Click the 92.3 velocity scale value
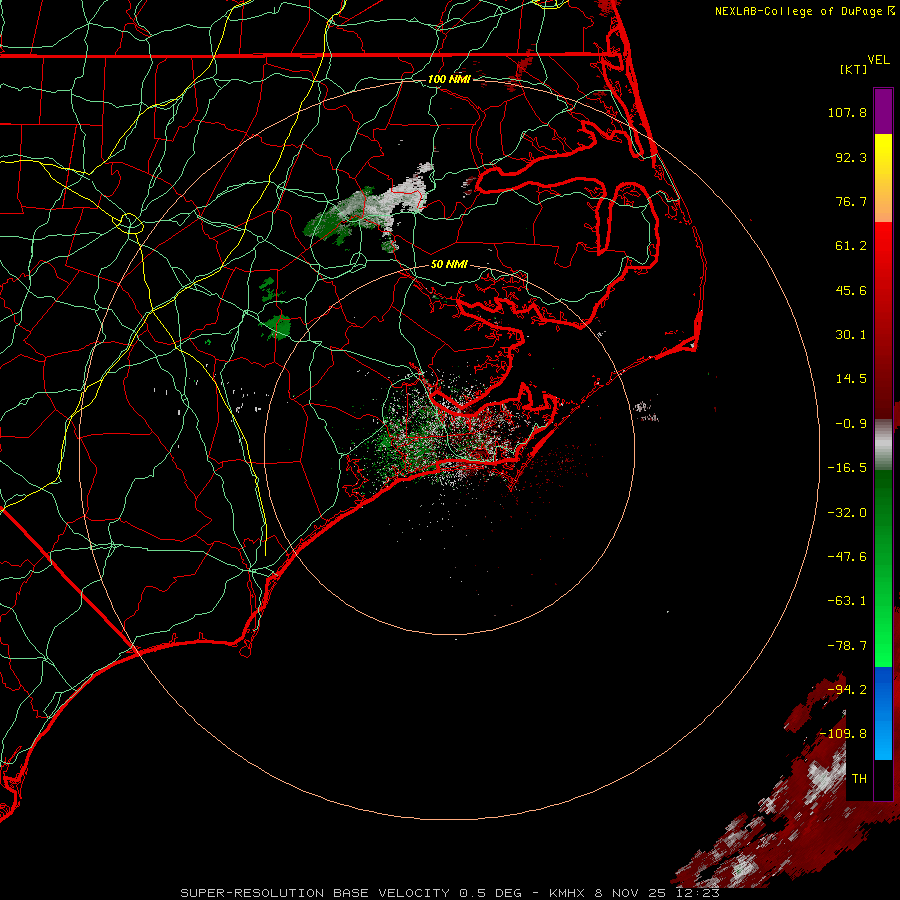This screenshot has height=900, width=900. [851, 157]
